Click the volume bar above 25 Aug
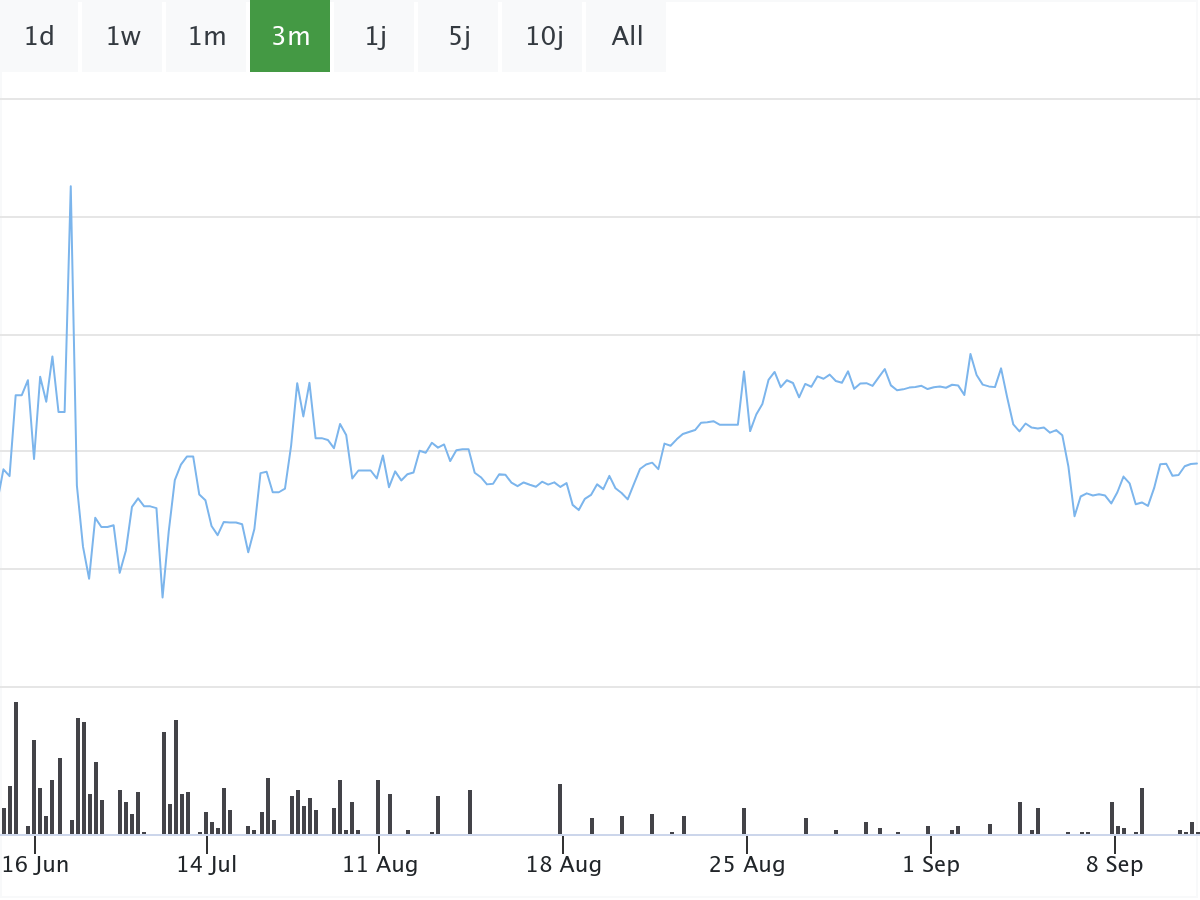 744,821
